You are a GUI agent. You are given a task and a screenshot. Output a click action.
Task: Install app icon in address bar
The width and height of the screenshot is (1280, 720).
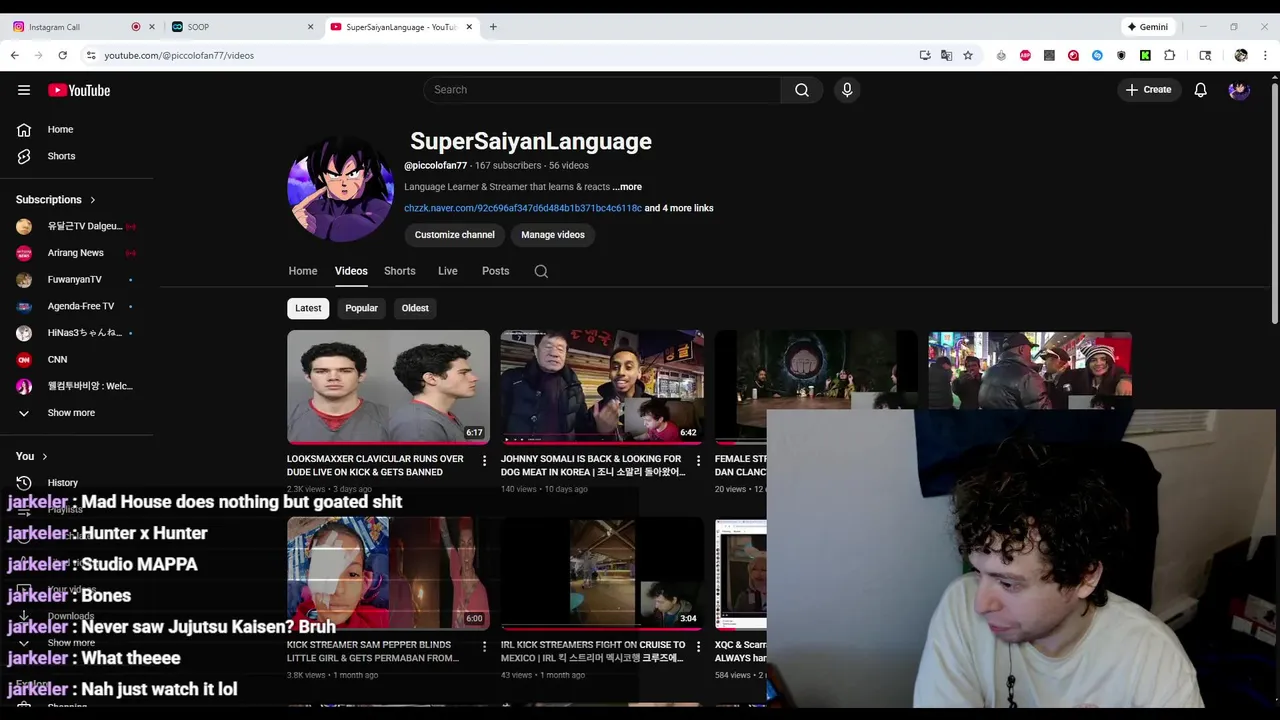click(x=925, y=55)
